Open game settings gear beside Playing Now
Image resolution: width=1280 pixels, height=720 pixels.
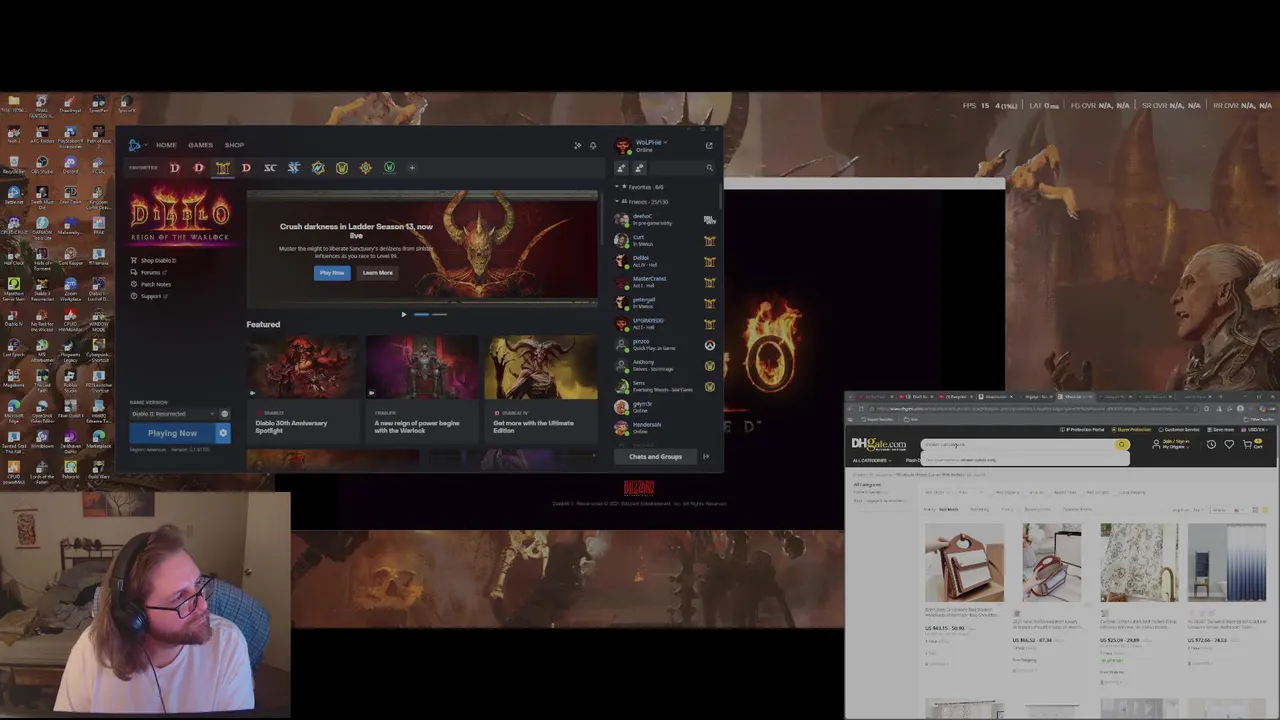(223, 434)
